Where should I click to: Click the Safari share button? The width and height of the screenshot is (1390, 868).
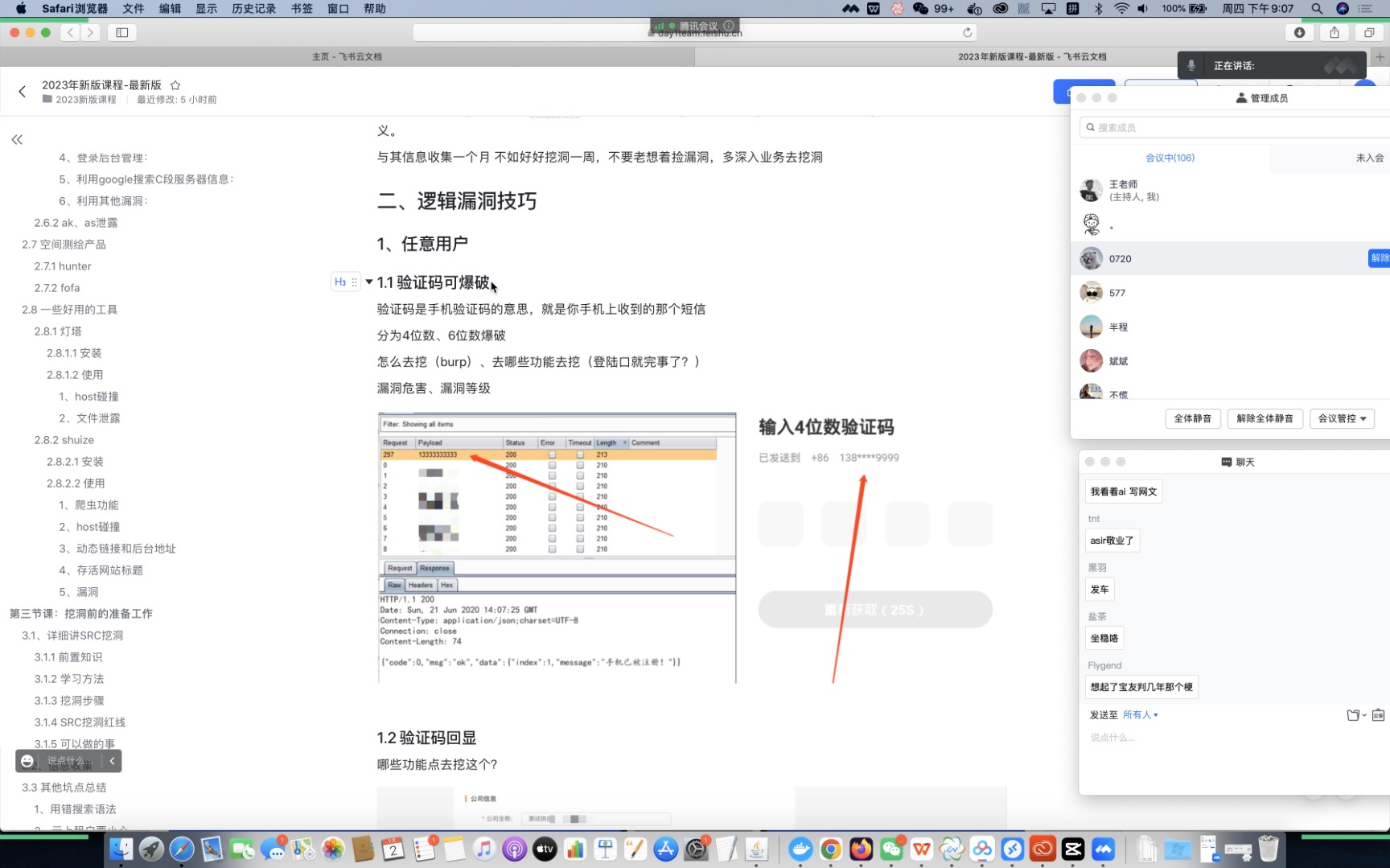point(1334,32)
